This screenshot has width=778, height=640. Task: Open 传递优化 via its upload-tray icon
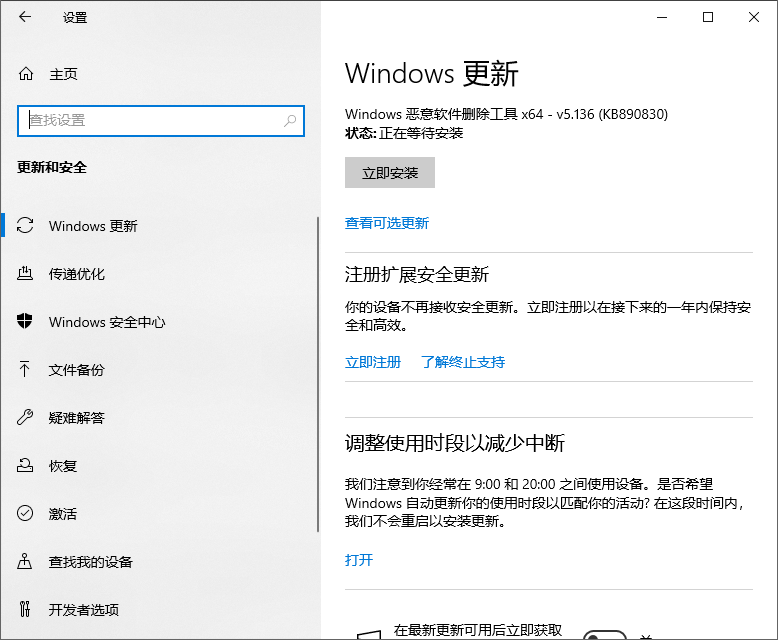[x=25, y=273]
